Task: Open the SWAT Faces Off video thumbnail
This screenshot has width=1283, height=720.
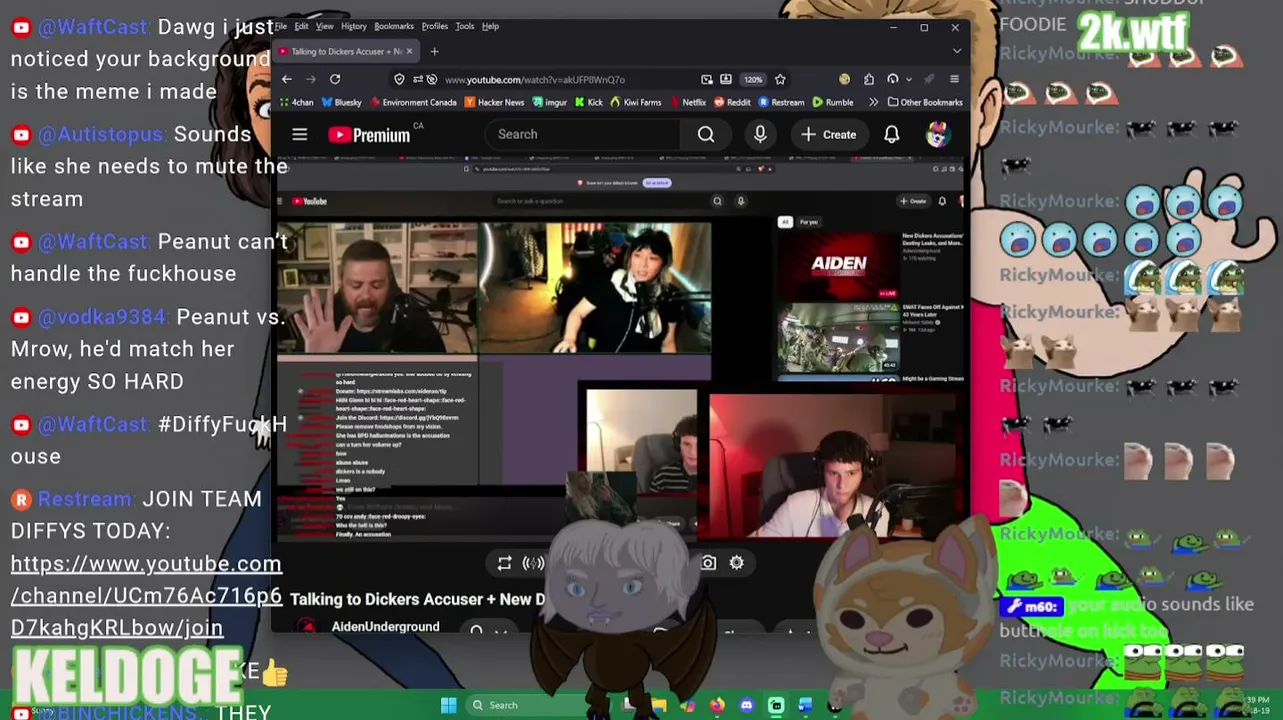Action: click(x=838, y=338)
